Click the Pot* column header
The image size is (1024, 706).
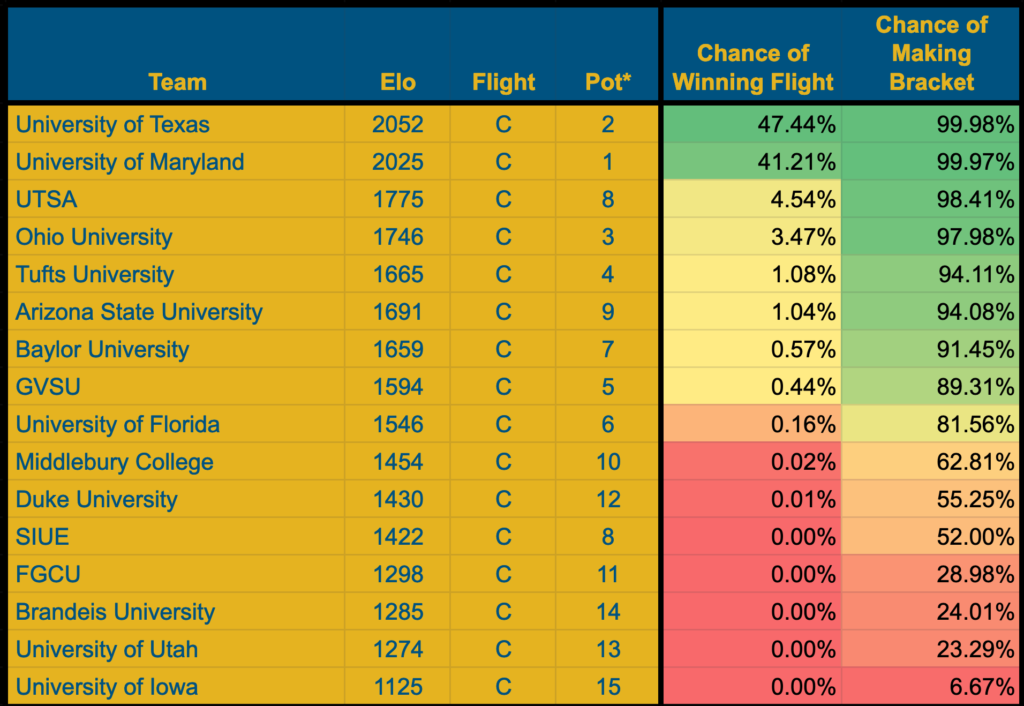coord(608,82)
